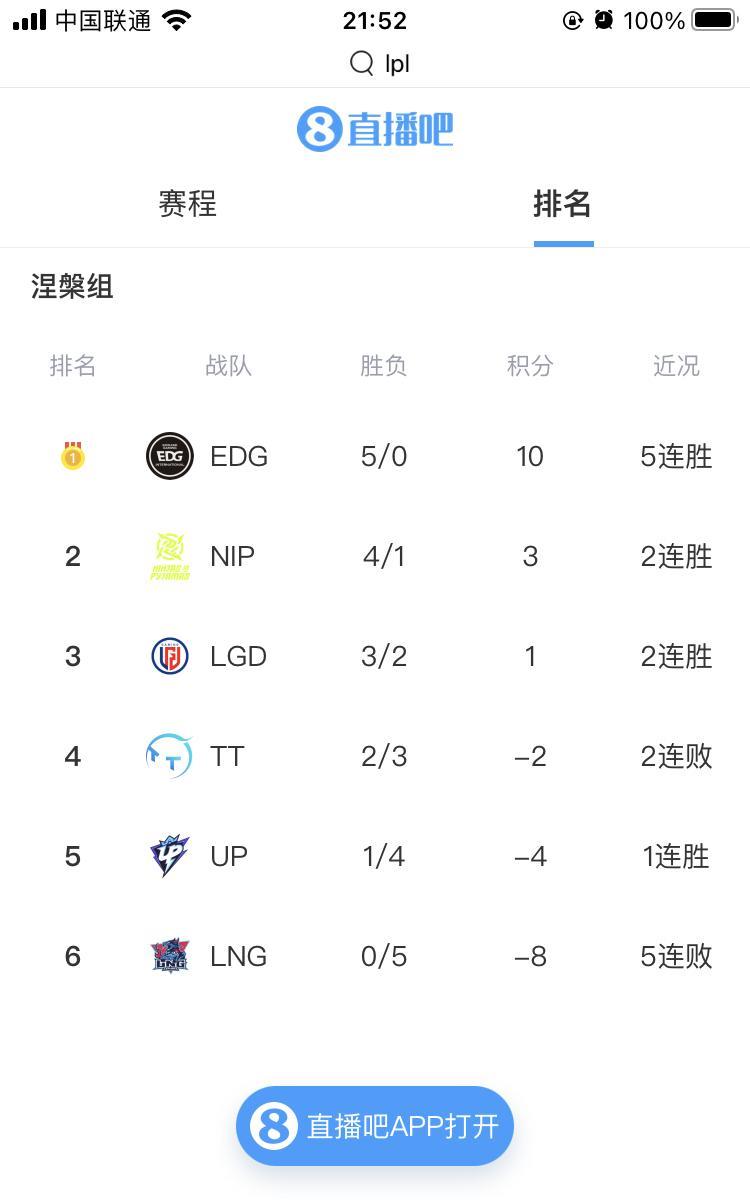The height and width of the screenshot is (1201, 750).
Task: Tap the 涅槃组 group heading
Action: 72,287
